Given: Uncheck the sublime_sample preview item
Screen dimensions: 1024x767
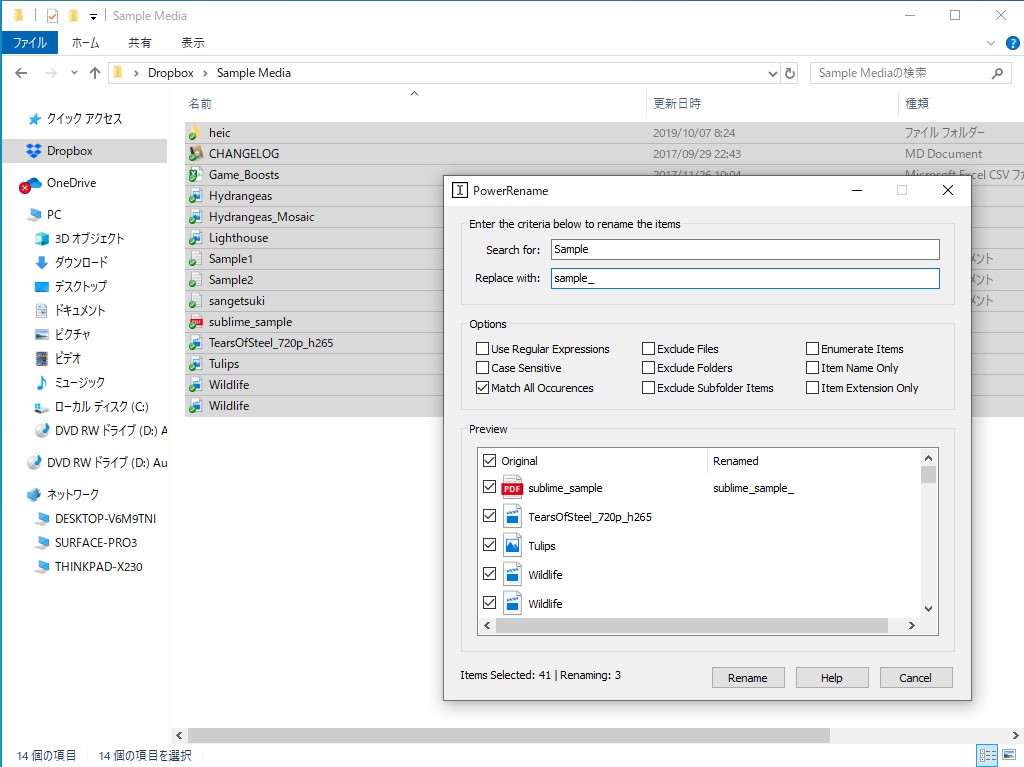Looking at the screenshot, I should click(x=489, y=487).
